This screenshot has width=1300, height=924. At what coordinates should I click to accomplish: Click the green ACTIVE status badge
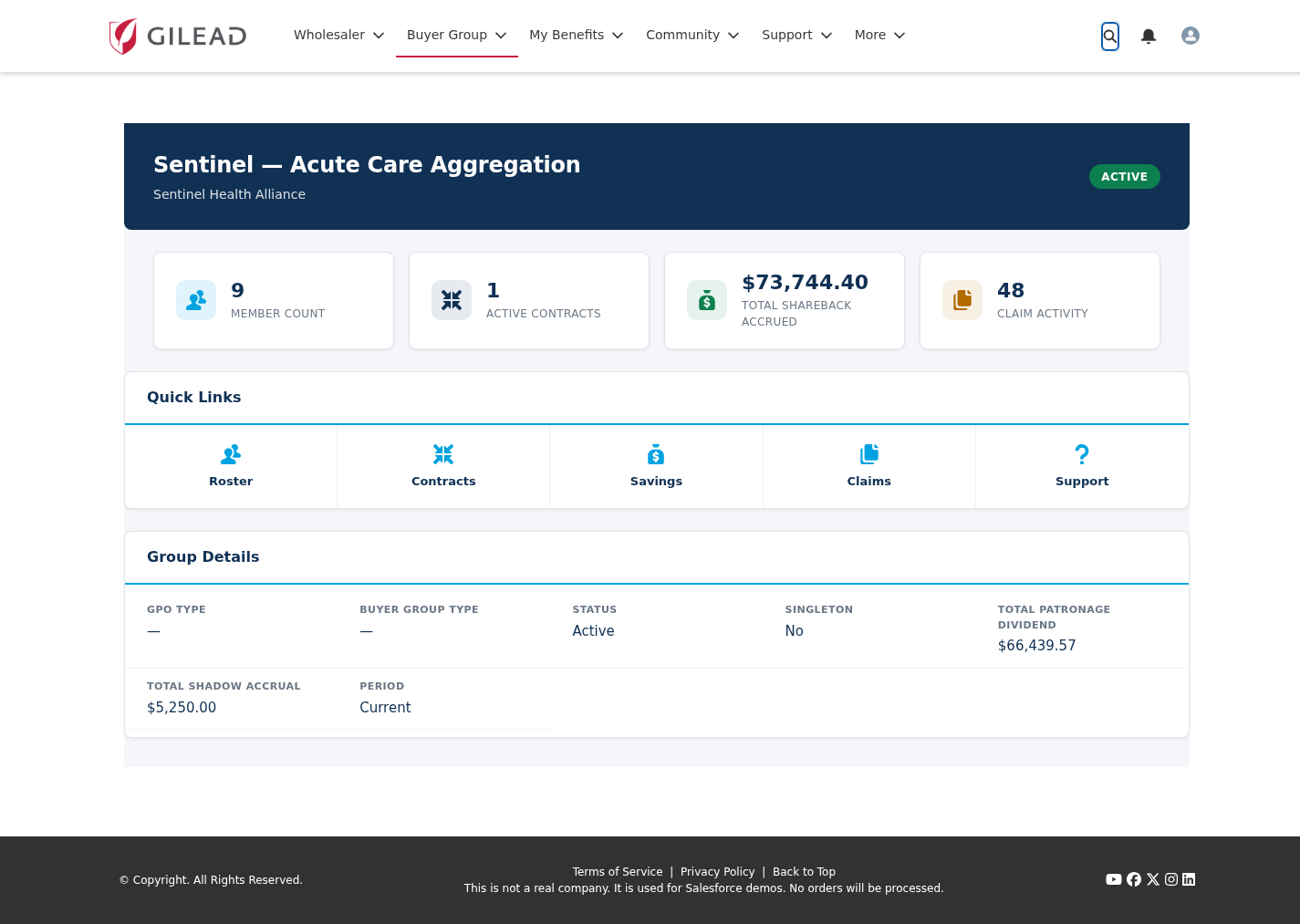tap(1125, 177)
